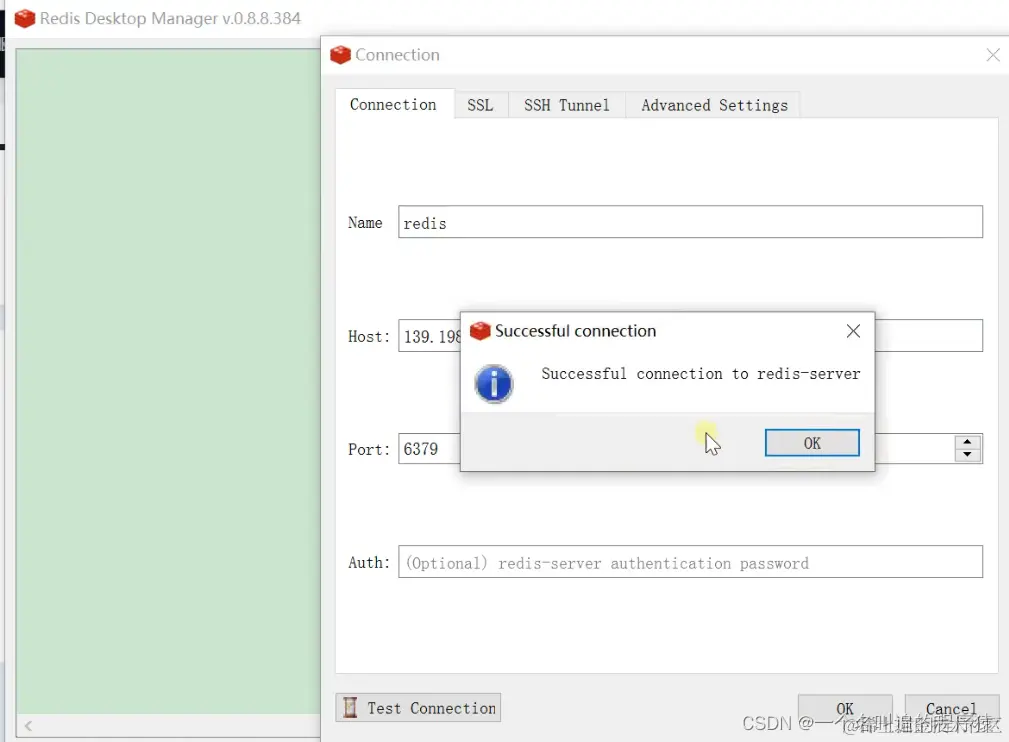The height and width of the screenshot is (742, 1009).
Task: Click the Host label
Action: (x=369, y=336)
